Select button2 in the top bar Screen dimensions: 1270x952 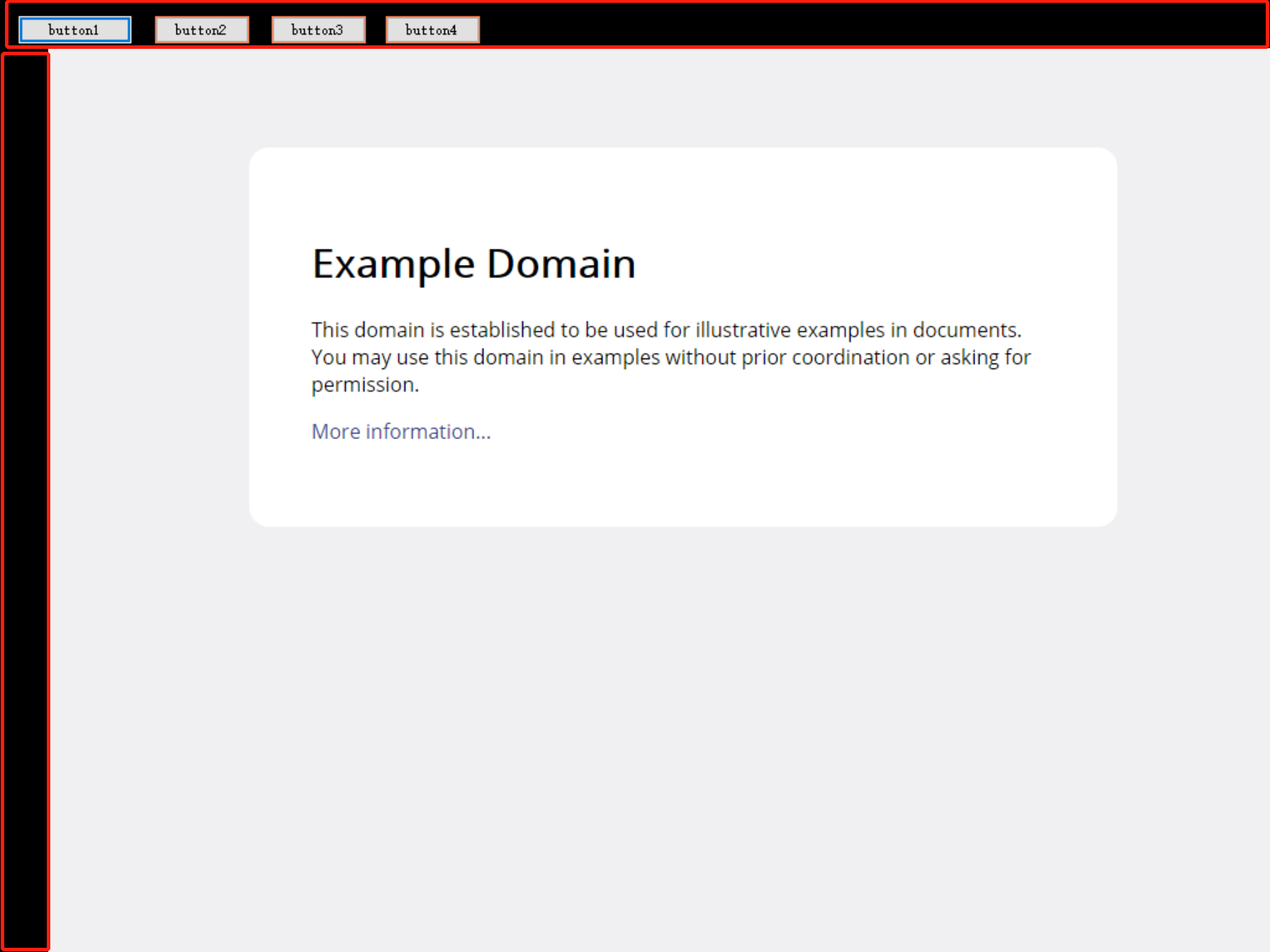pyautogui.click(x=202, y=30)
